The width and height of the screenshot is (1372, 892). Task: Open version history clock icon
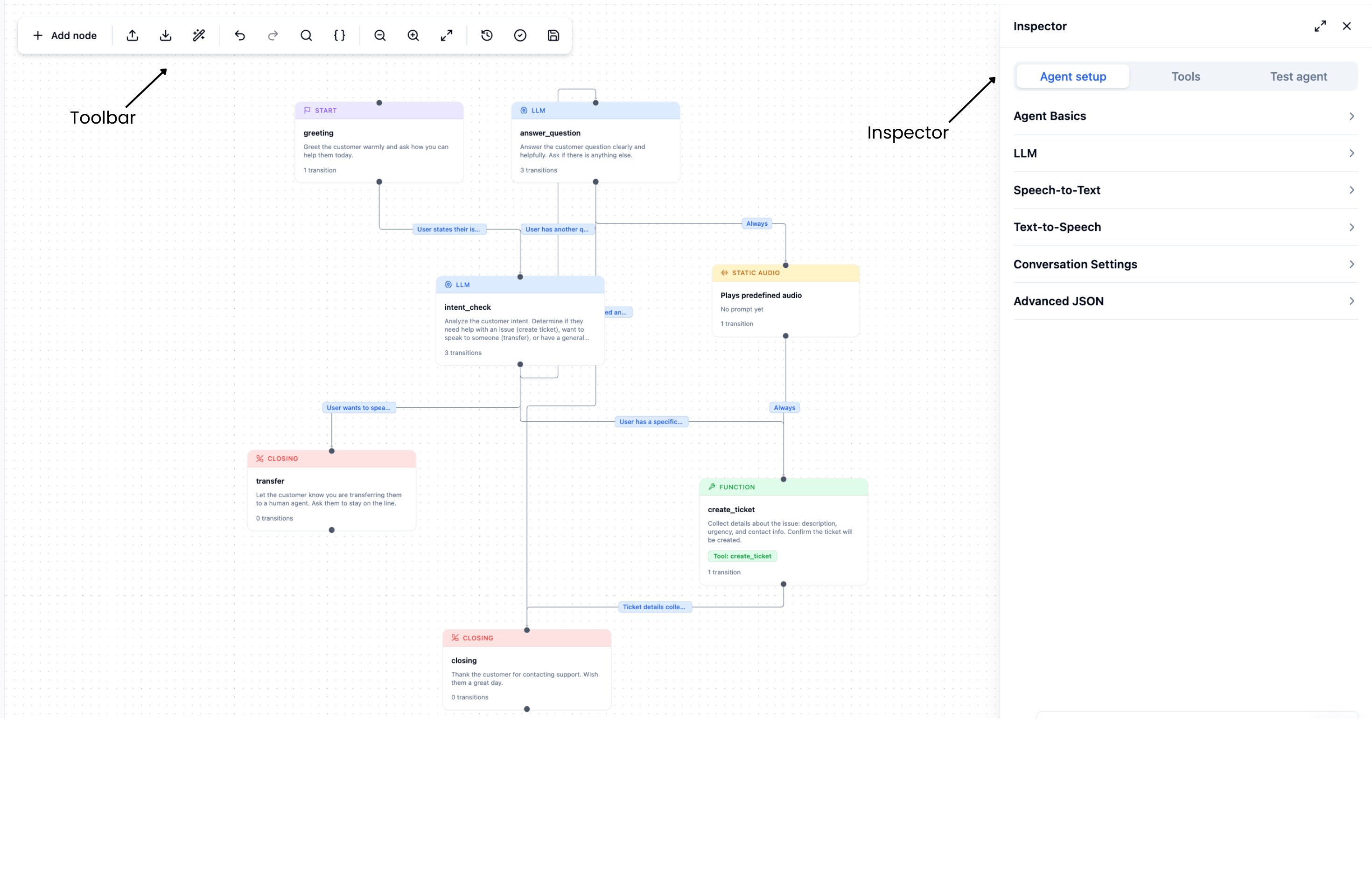pos(487,36)
